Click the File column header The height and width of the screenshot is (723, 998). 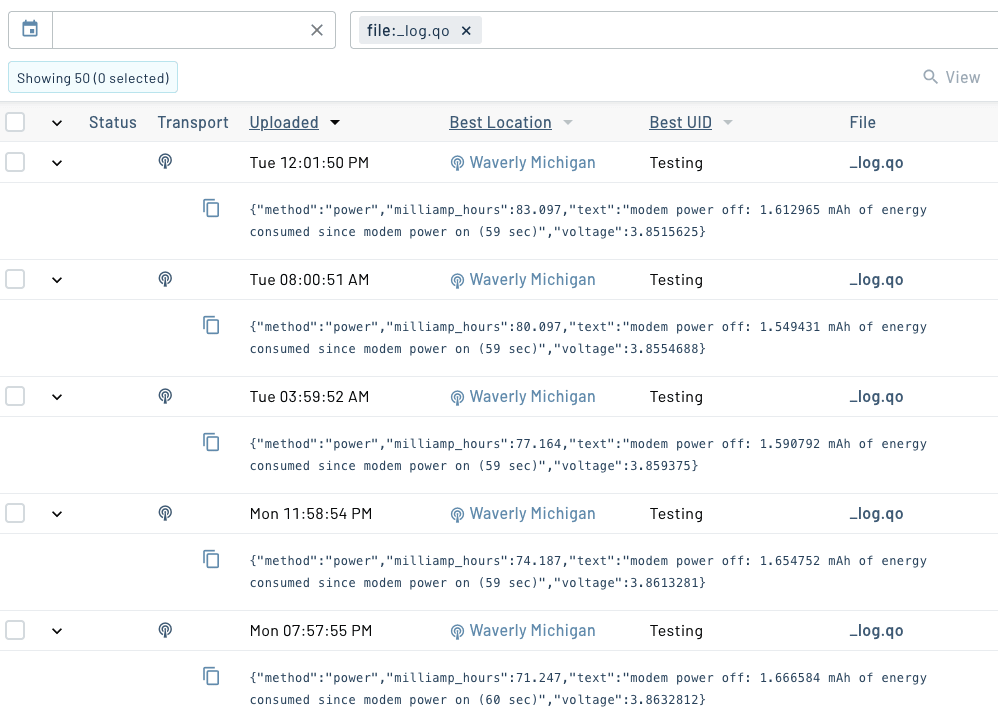coord(862,122)
